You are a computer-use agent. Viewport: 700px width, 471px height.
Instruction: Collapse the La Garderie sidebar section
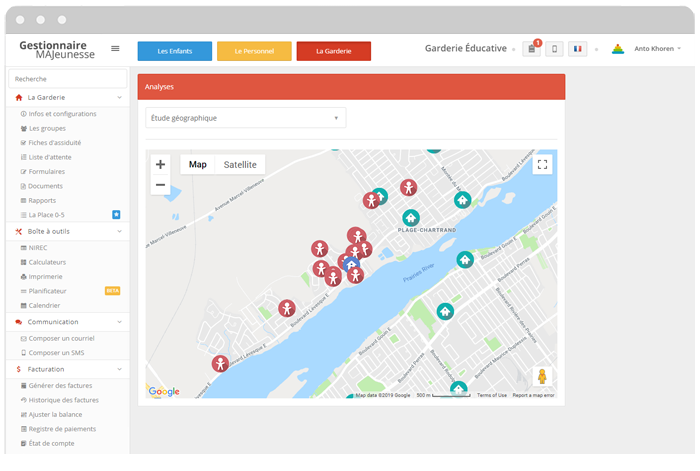click(119, 98)
